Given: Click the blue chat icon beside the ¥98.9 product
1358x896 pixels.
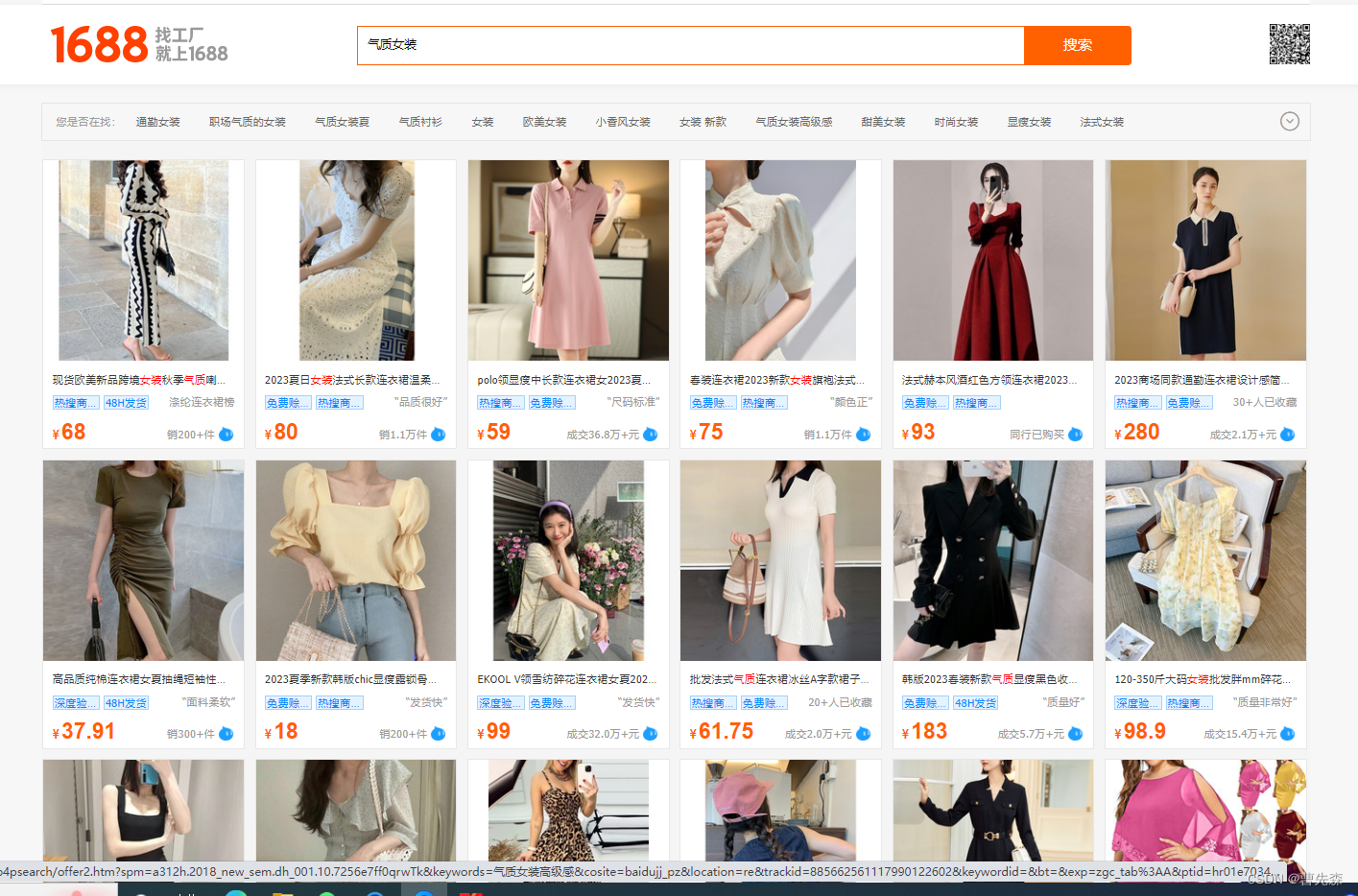Looking at the screenshot, I should 1288,734.
